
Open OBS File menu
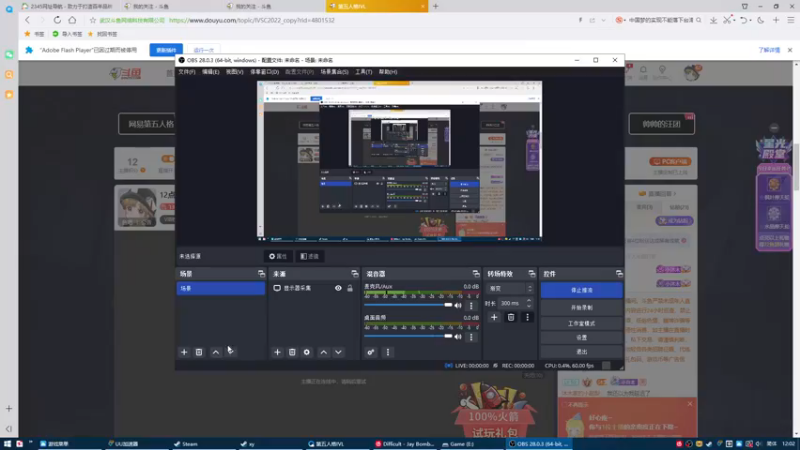click(187, 72)
